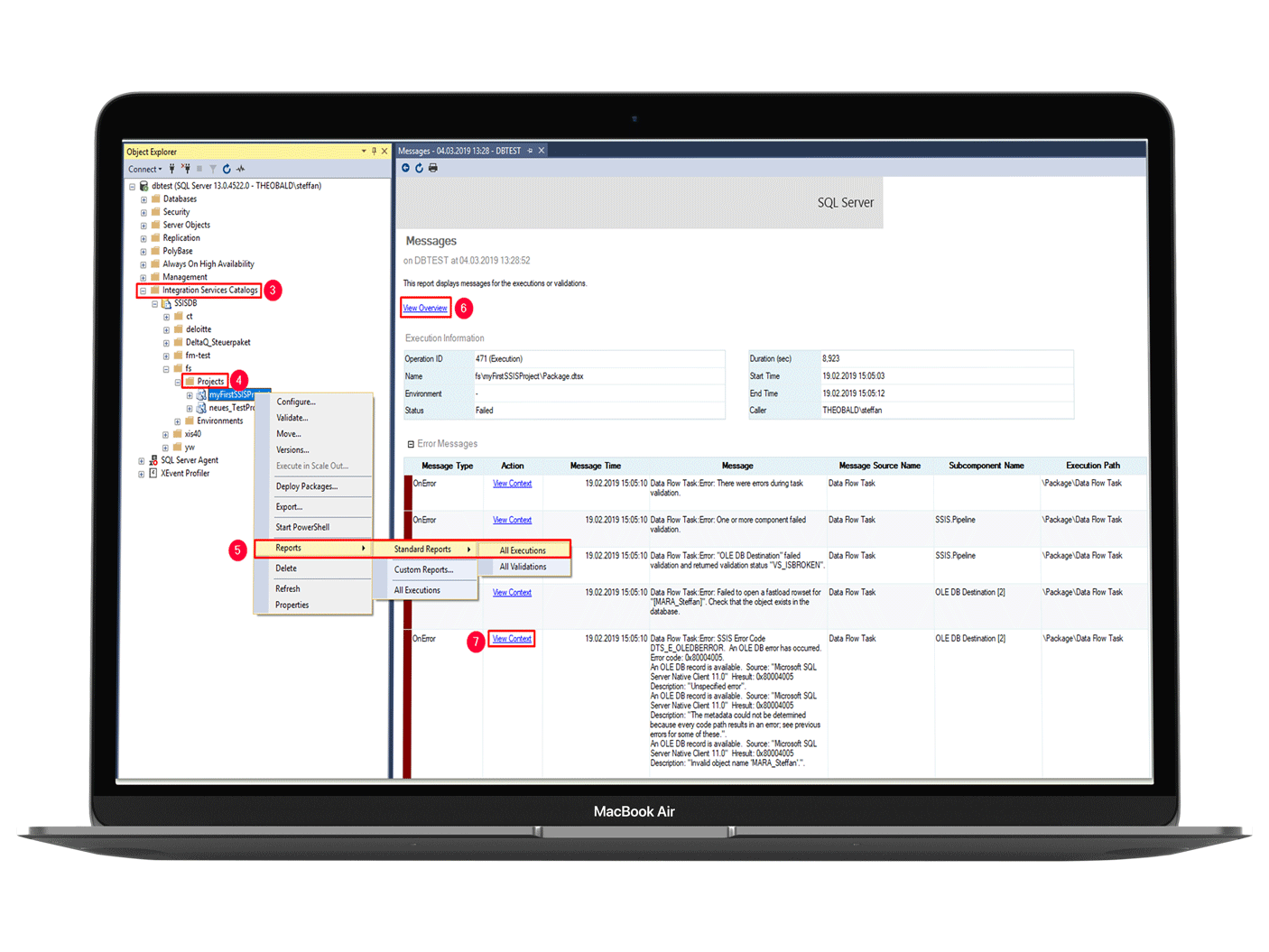Expand the Server Objects node
1269x952 pixels.
[144, 226]
